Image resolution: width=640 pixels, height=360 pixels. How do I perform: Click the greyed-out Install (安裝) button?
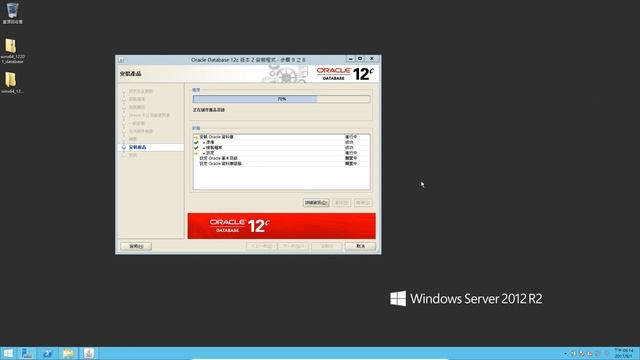click(x=327, y=246)
